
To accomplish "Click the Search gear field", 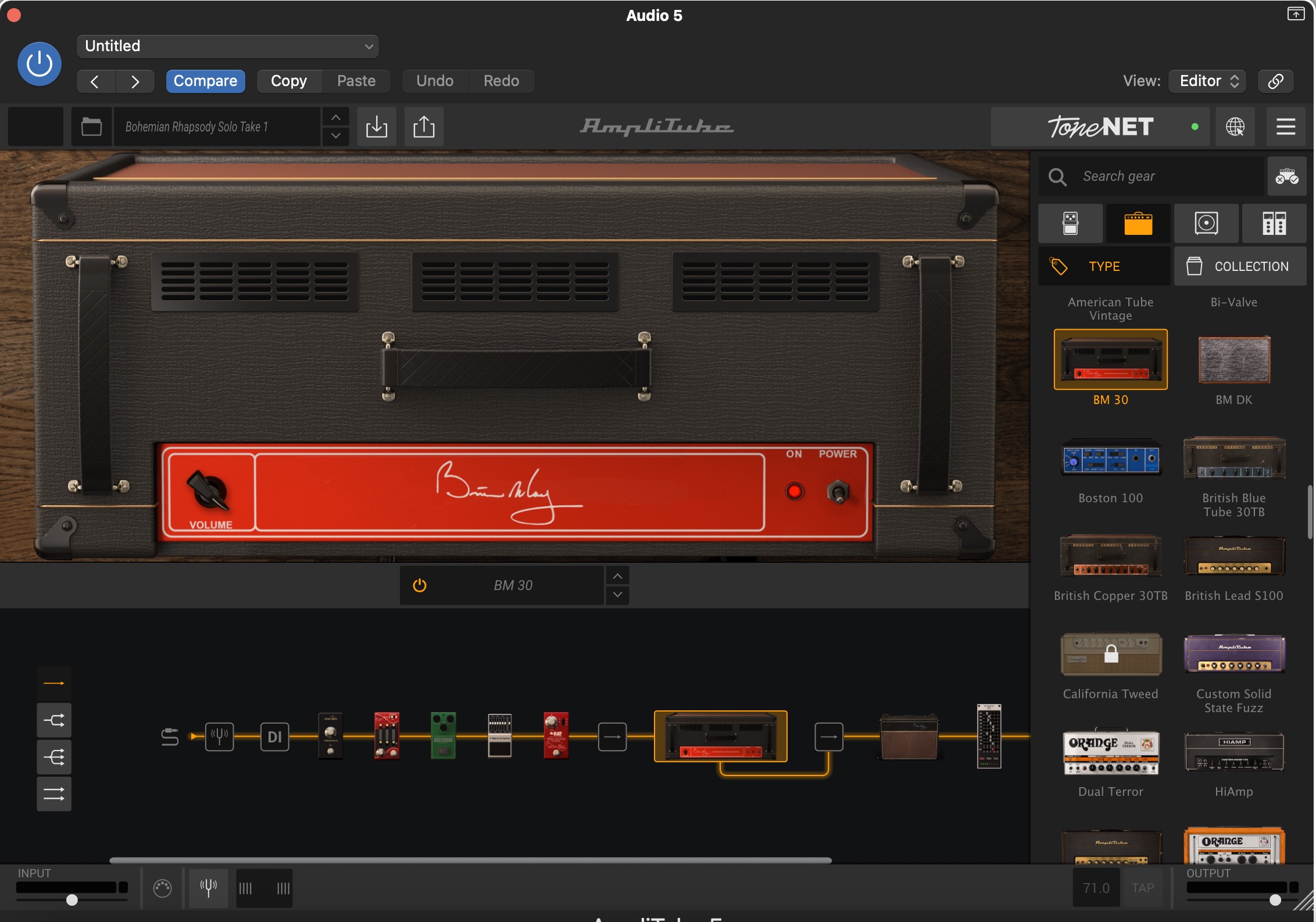I will 1151,176.
